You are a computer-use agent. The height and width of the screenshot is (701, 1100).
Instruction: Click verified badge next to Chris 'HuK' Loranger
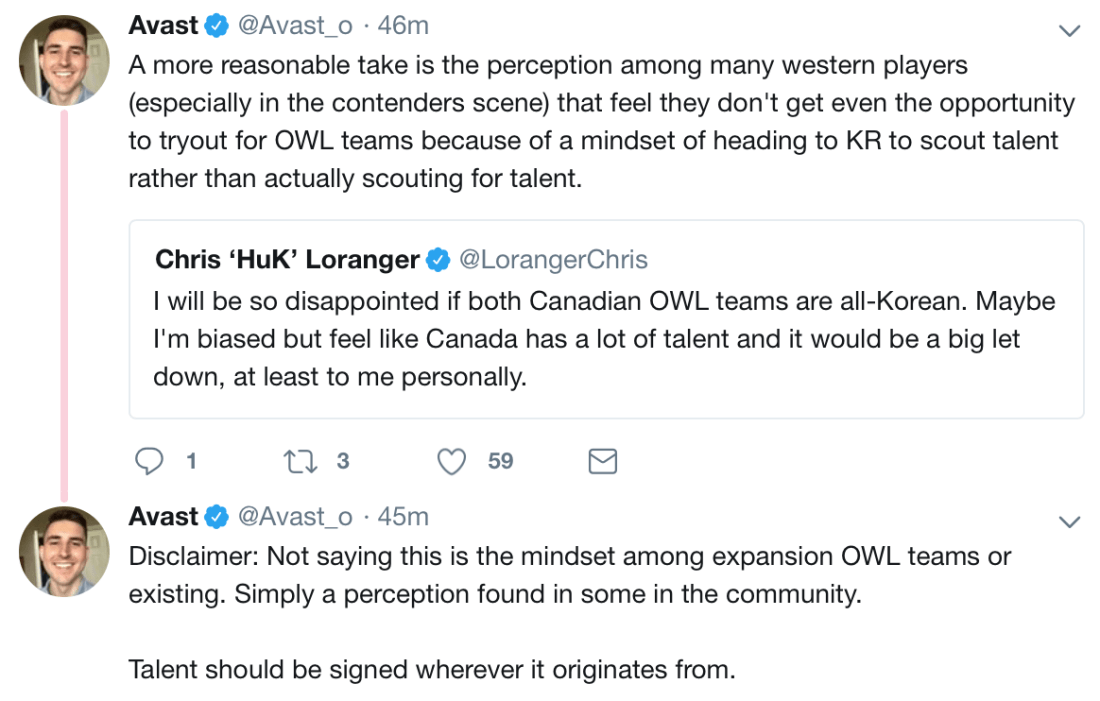click(x=438, y=261)
